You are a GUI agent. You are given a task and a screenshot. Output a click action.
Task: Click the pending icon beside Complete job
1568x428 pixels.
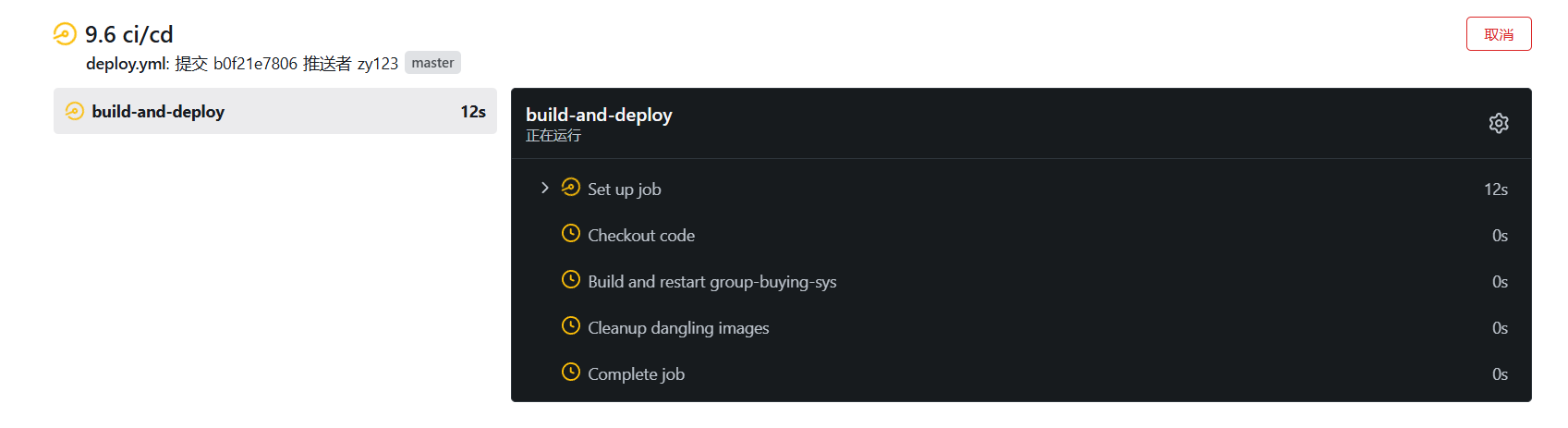(571, 372)
